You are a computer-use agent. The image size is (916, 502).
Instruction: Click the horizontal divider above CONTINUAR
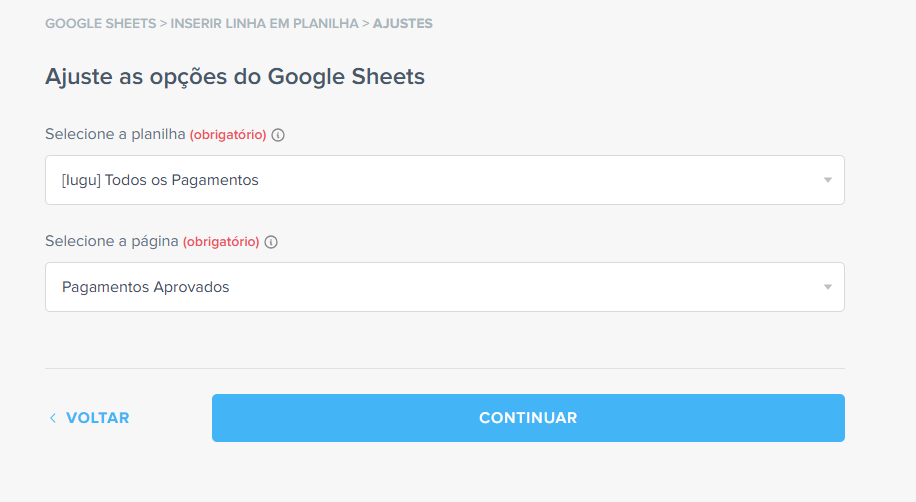[x=445, y=368]
